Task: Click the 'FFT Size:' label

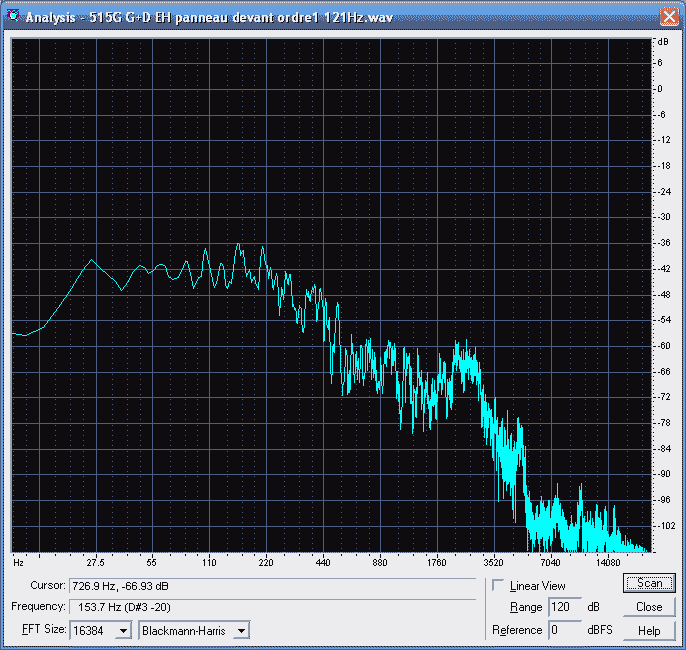Action: click(x=44, y=629)
